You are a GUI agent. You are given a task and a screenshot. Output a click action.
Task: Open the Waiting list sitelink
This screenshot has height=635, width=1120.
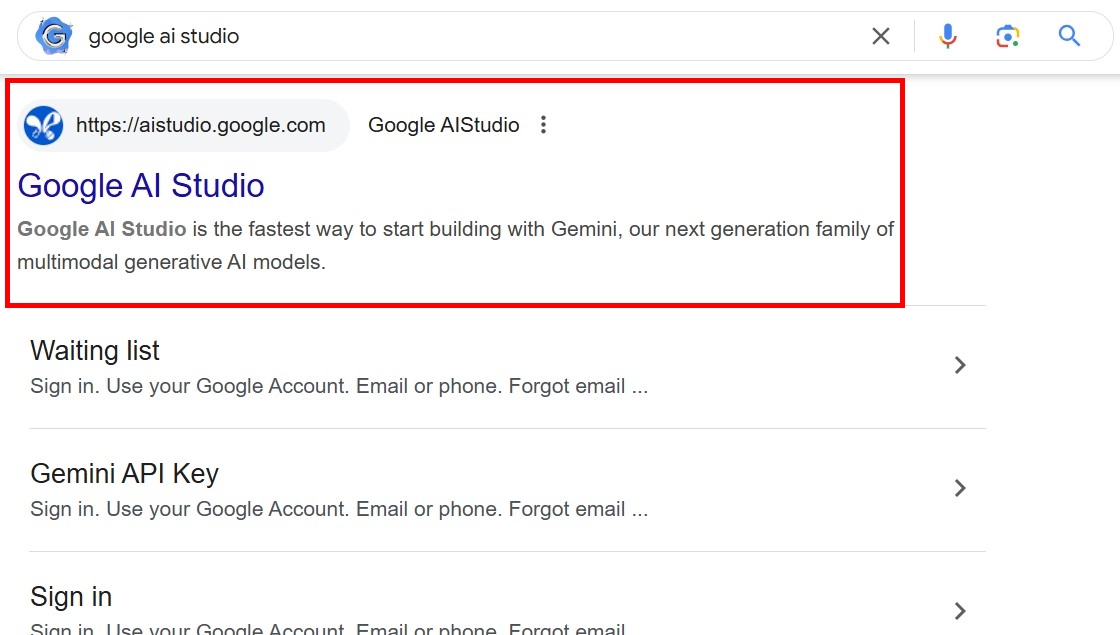pos(95,351)
